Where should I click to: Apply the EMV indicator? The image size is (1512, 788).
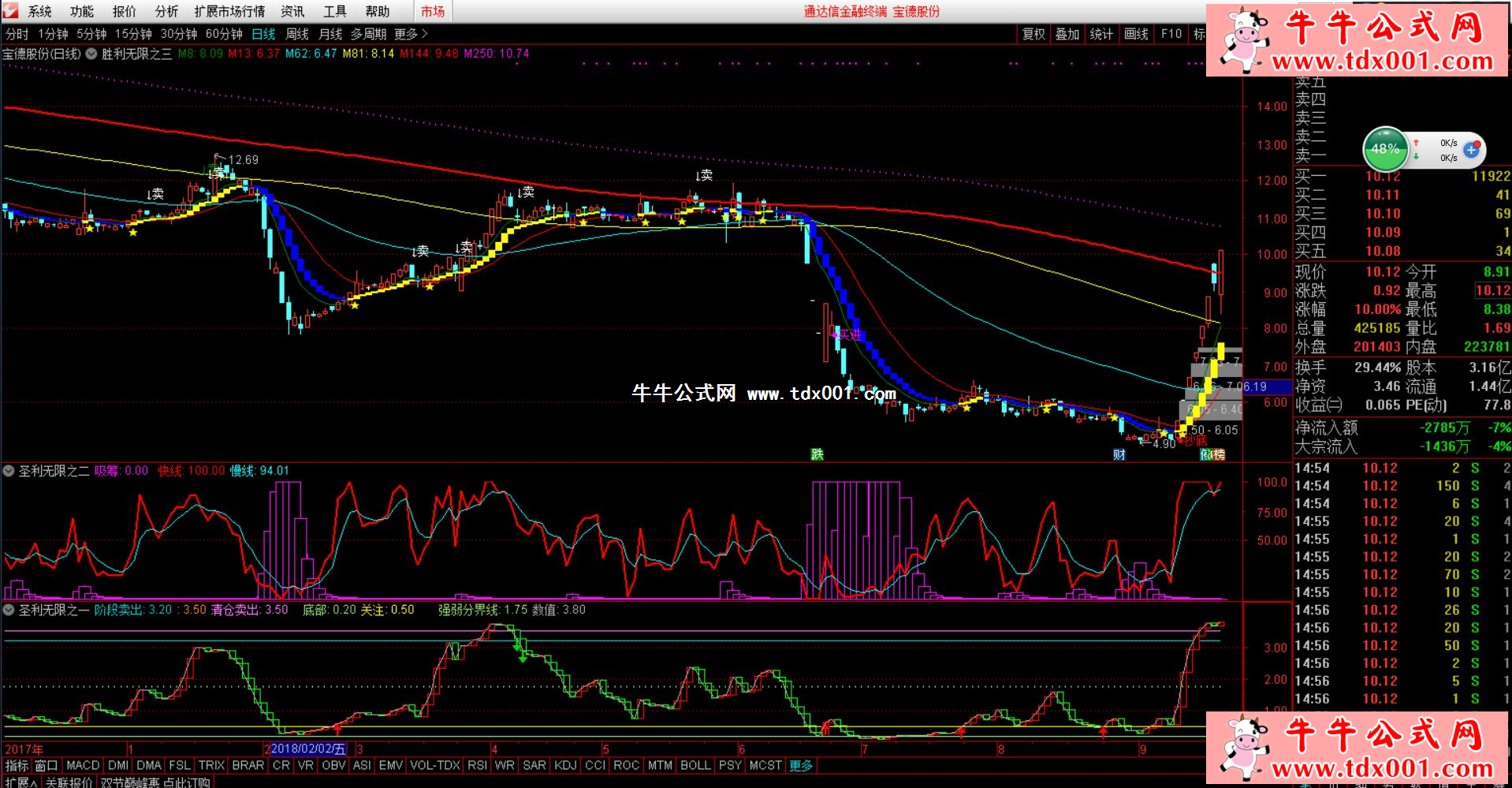pos(391,765)
